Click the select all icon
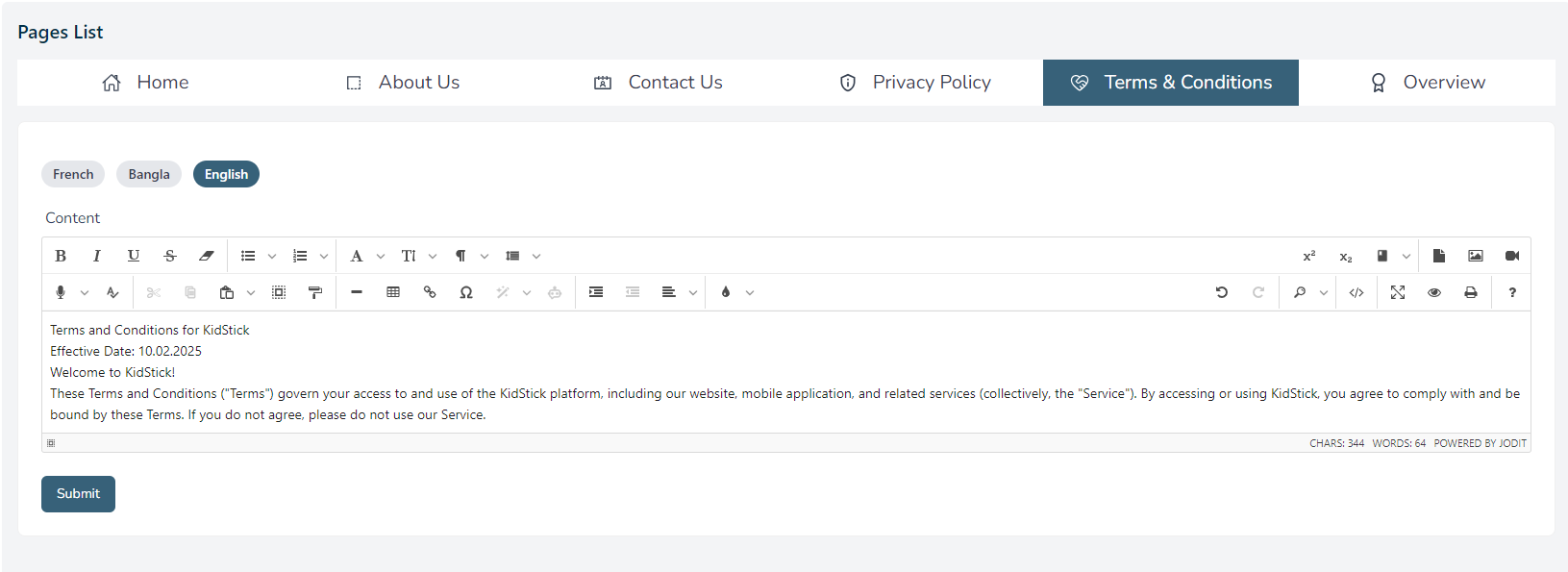The image size is (1568, 572). (279, 292)
